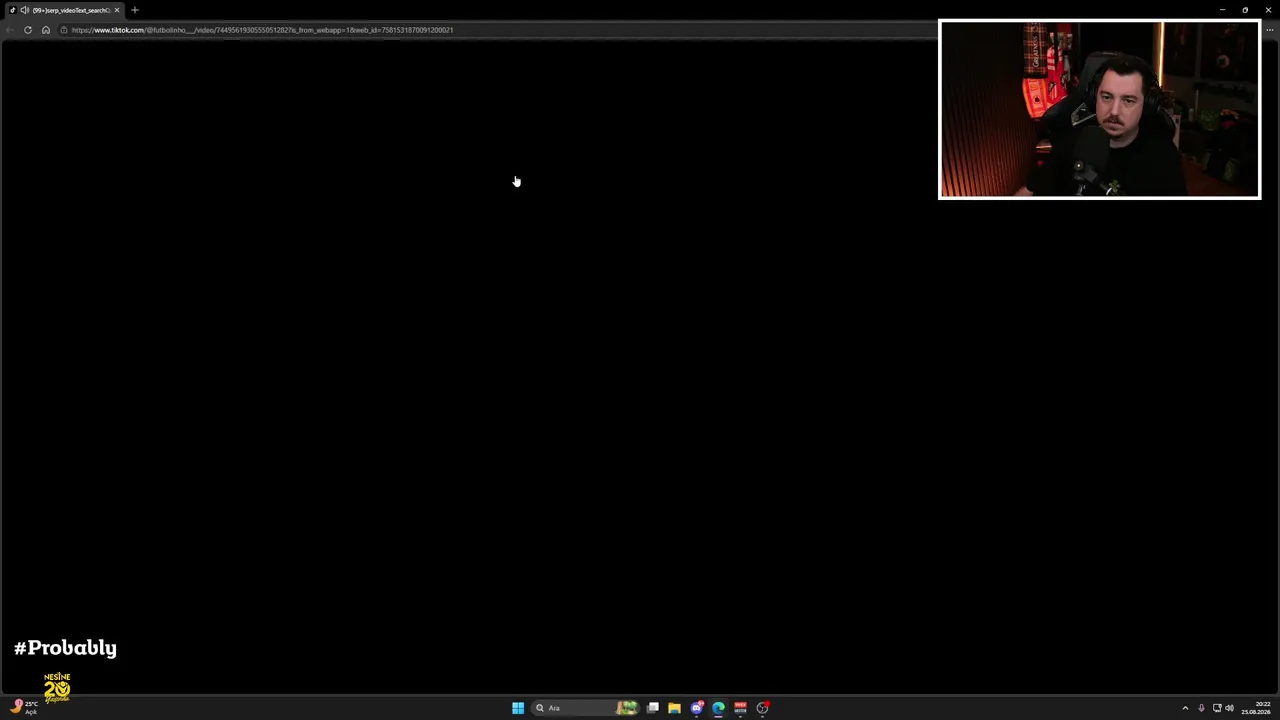Image resolution: width=1280 pixels, height=720 pixels.
Task: Open a new browser tab
Action: [135, 10]
